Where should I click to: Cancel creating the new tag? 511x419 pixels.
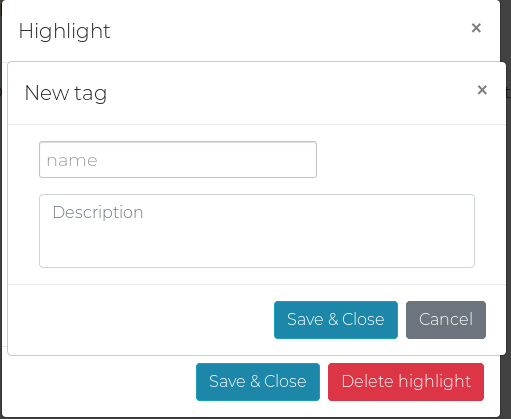pos(446,320)
